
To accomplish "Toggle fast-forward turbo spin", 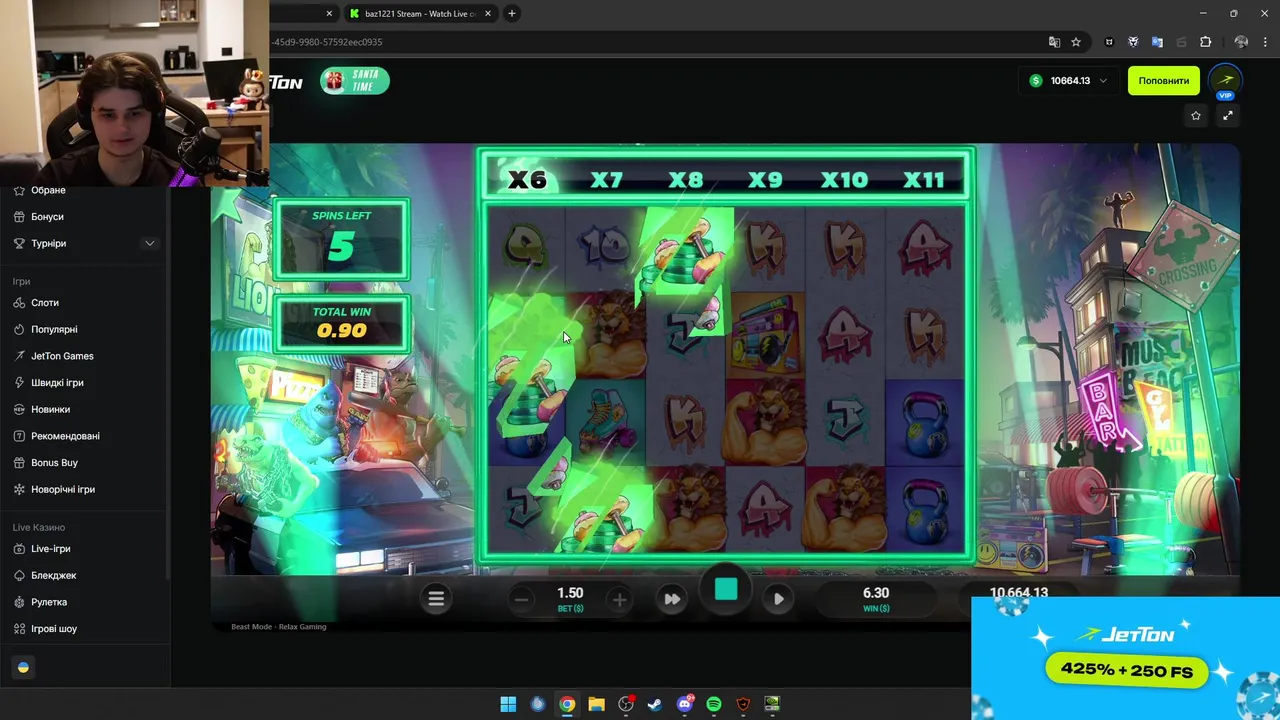I will [672, 599].
